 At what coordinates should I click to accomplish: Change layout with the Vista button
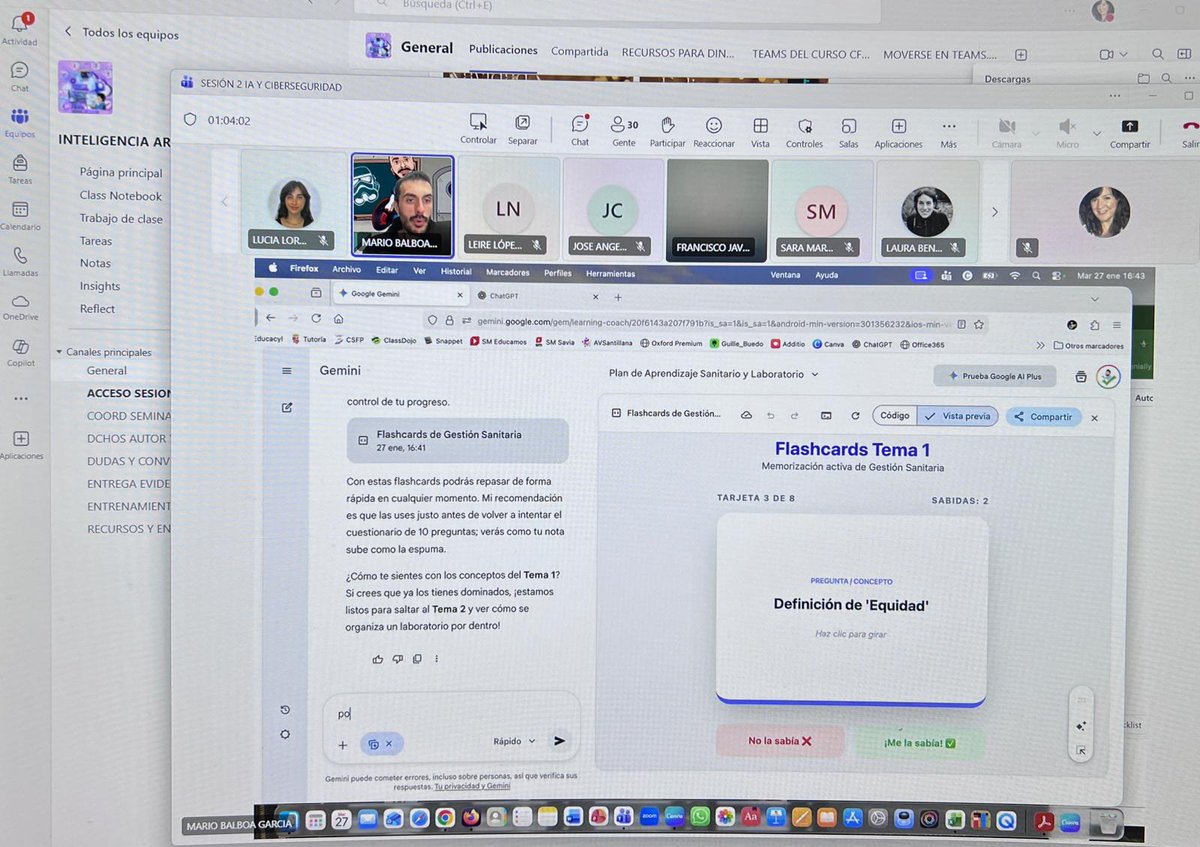[760, 131]
